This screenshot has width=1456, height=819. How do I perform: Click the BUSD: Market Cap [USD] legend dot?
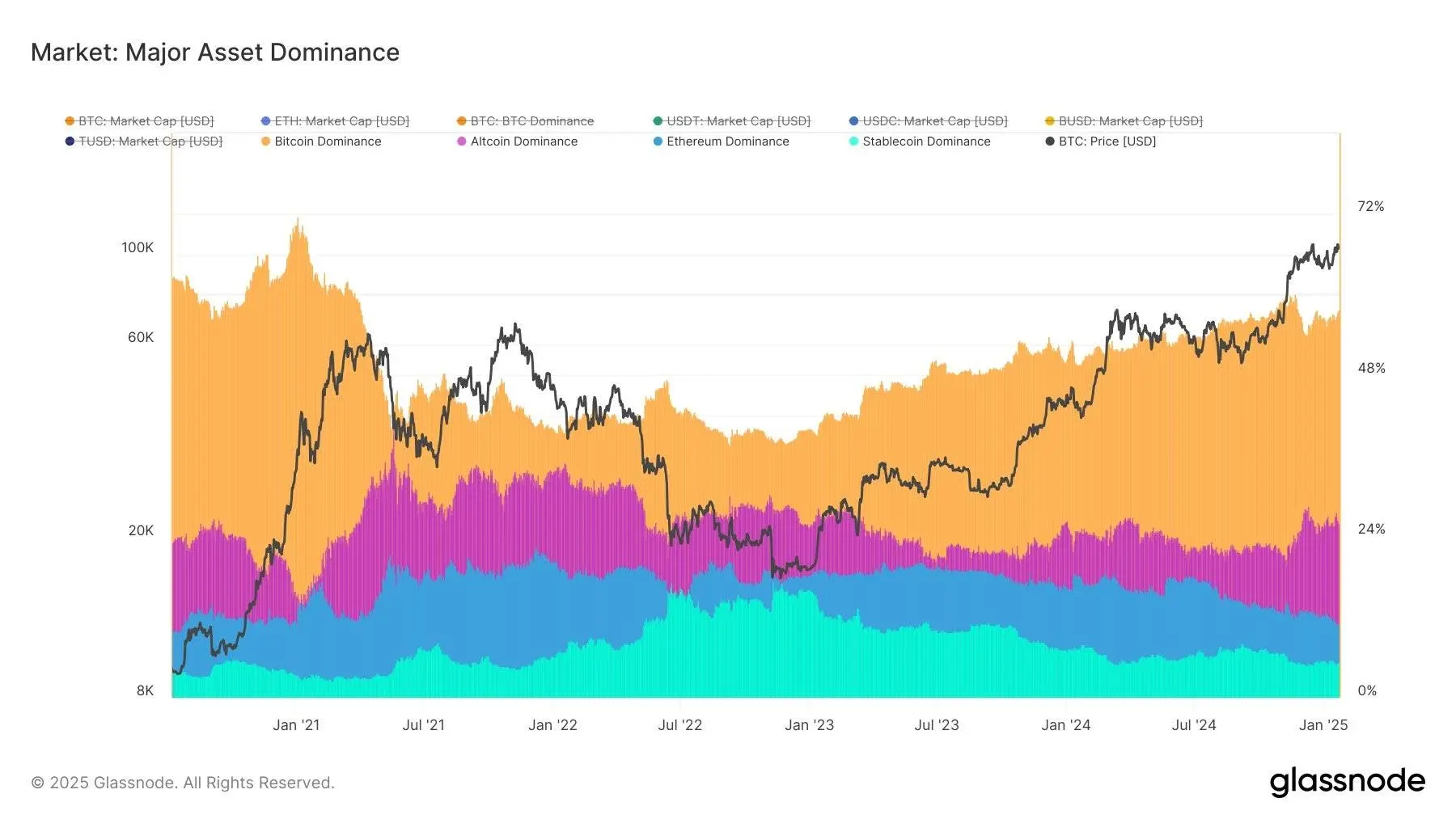coord(1050,121)
